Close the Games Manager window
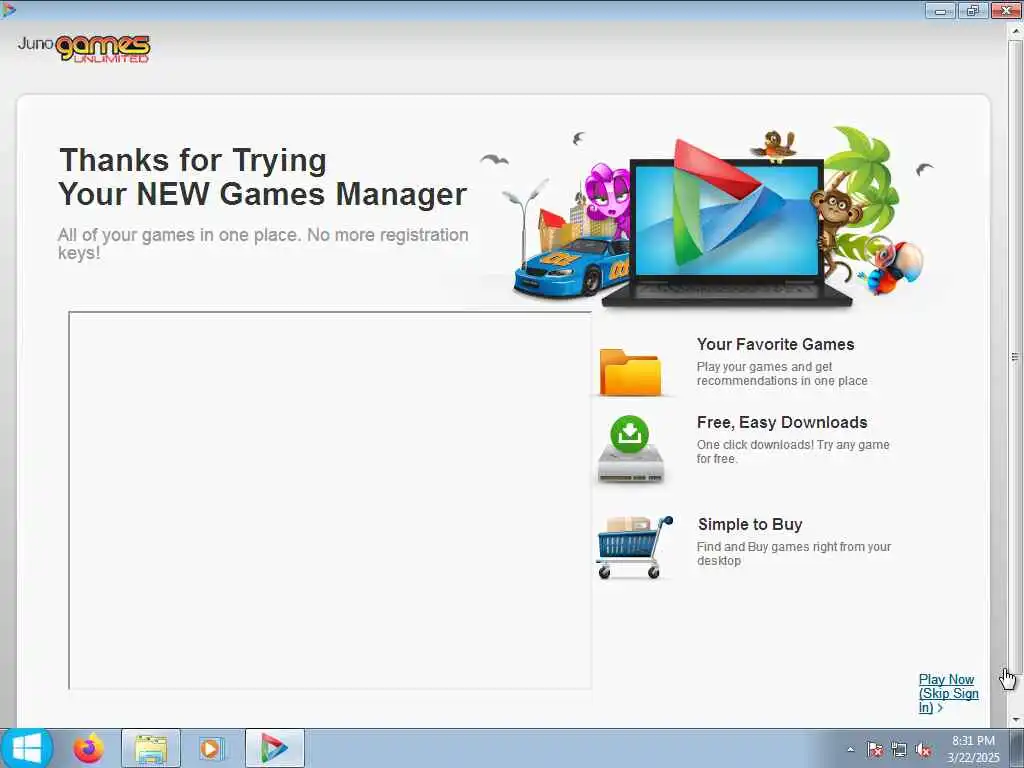 click(x=1006, y=10)
